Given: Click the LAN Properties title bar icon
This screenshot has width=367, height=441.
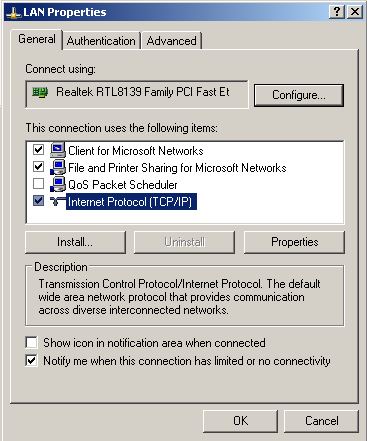Looking at the screenshot, I should point(14,13).
